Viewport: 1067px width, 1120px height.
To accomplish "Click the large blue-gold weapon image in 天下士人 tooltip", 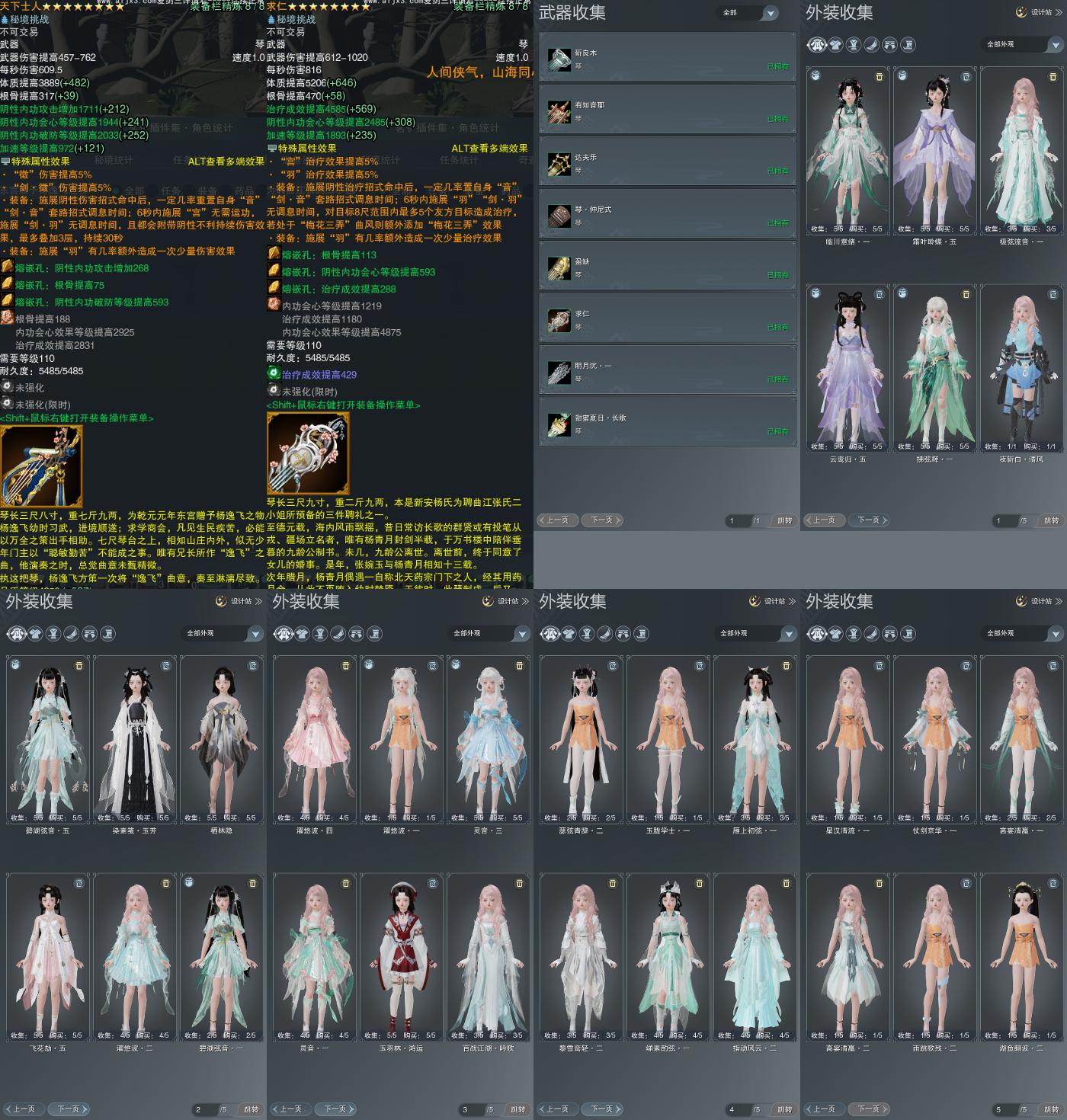I will tap(41, 466).
